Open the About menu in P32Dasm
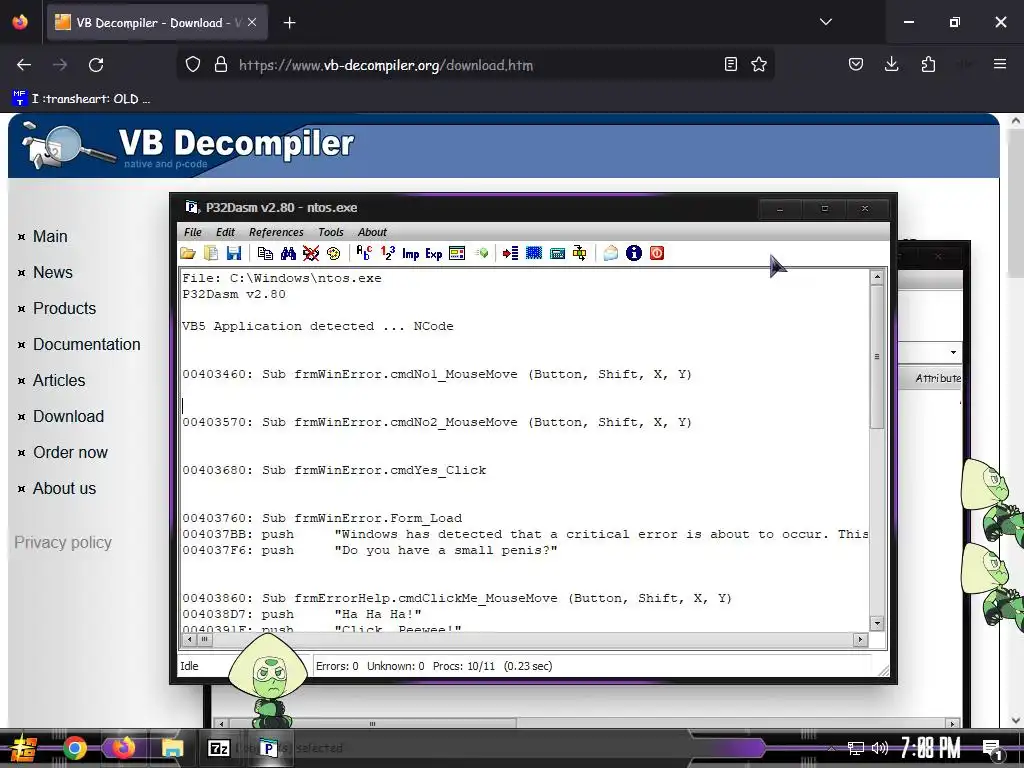Viewport: 1024px width, 768px height. 372,232
